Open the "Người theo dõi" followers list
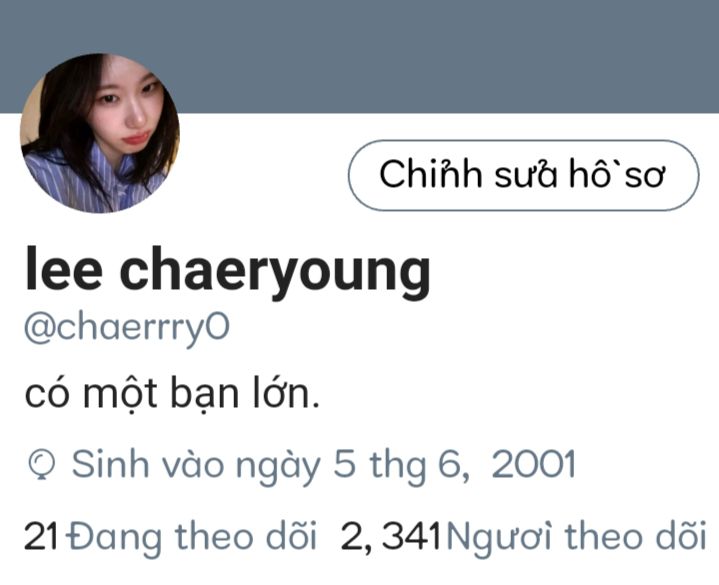The image size is (719, 585). click(x=576, y=537)
